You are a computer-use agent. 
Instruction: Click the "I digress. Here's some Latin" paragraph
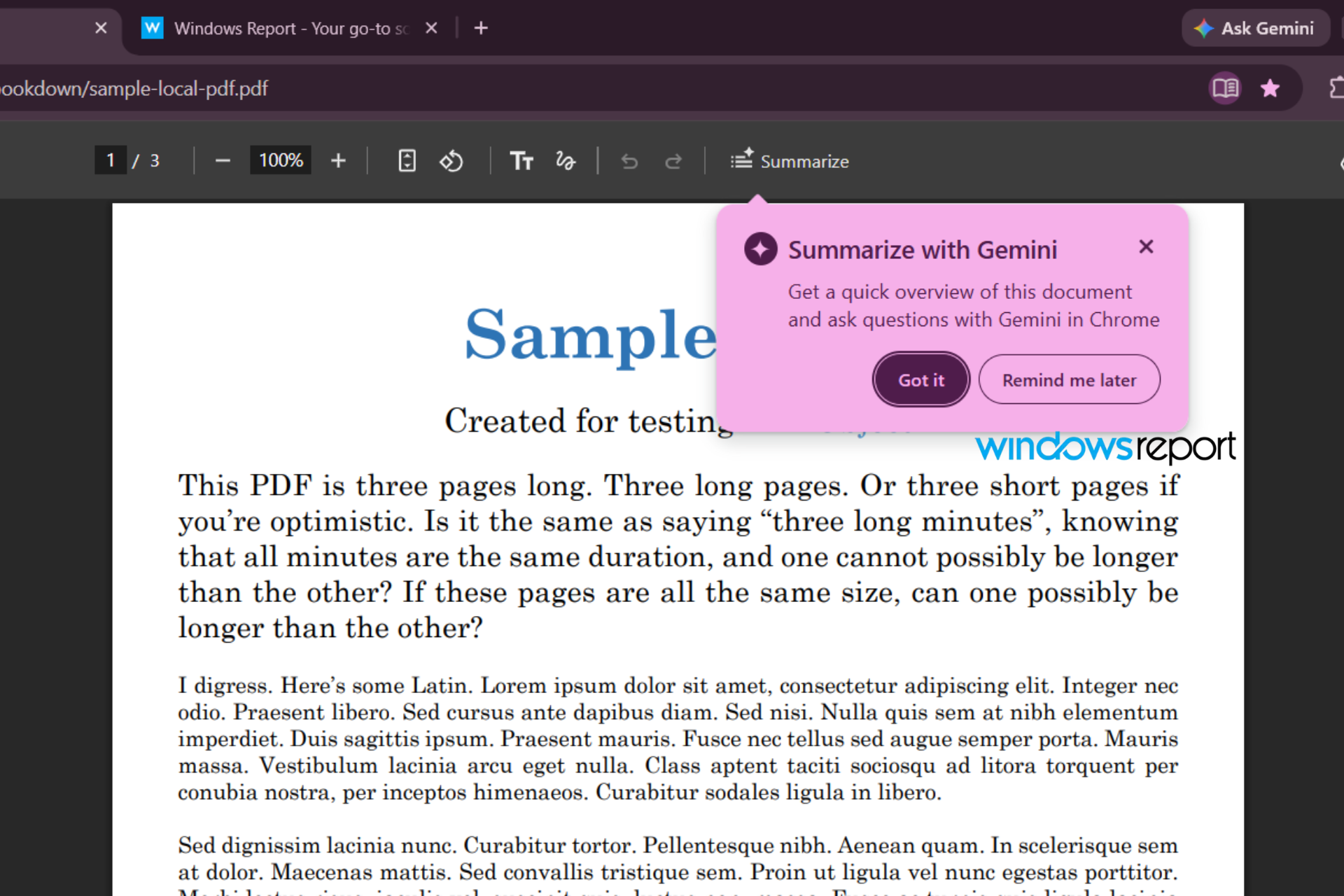pos(678,738)
